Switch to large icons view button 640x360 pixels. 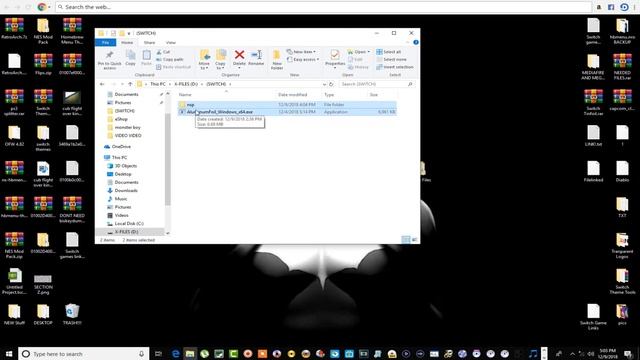coord(414,240)
